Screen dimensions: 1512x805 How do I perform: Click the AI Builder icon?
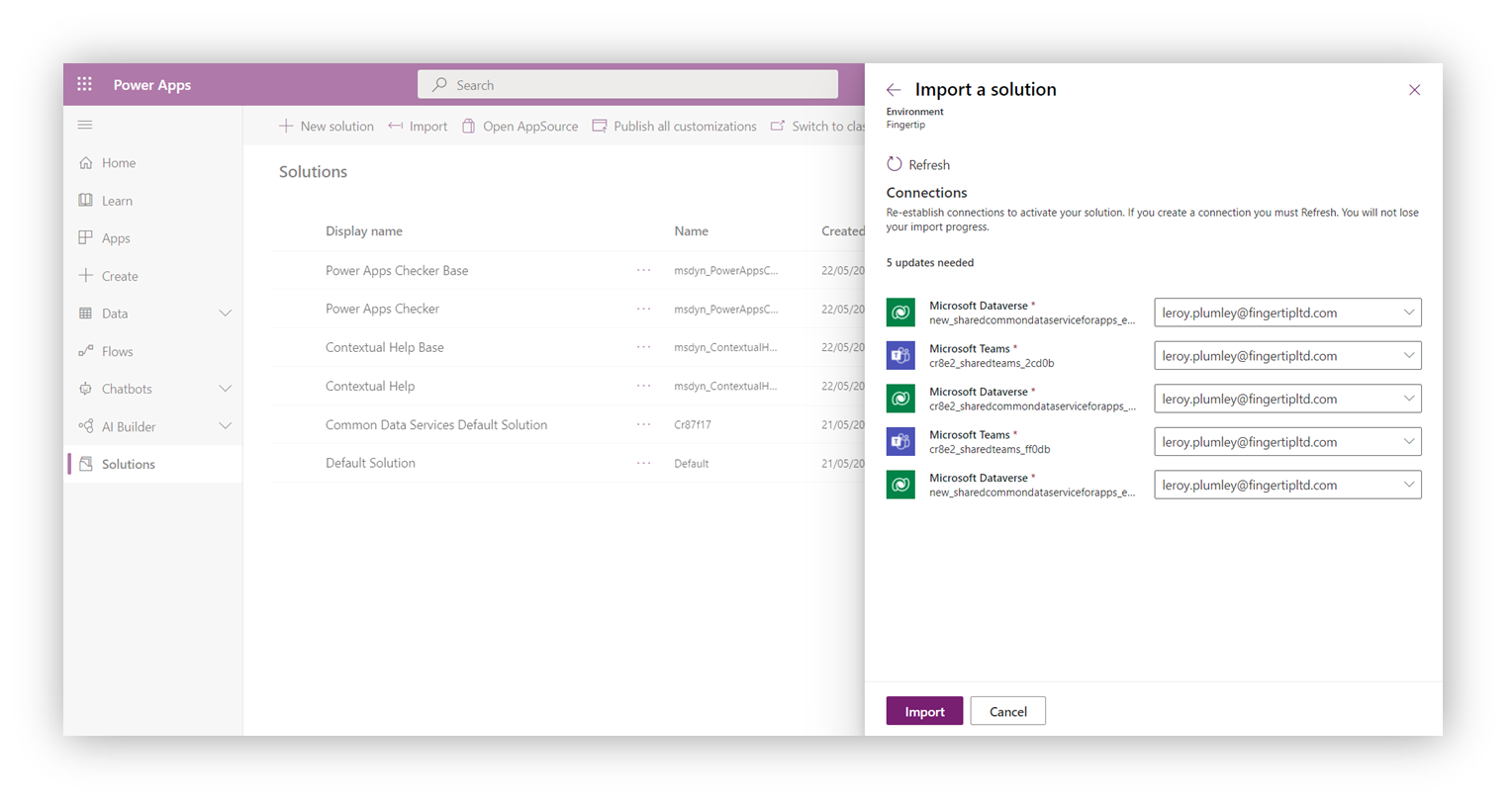(86, 426)
